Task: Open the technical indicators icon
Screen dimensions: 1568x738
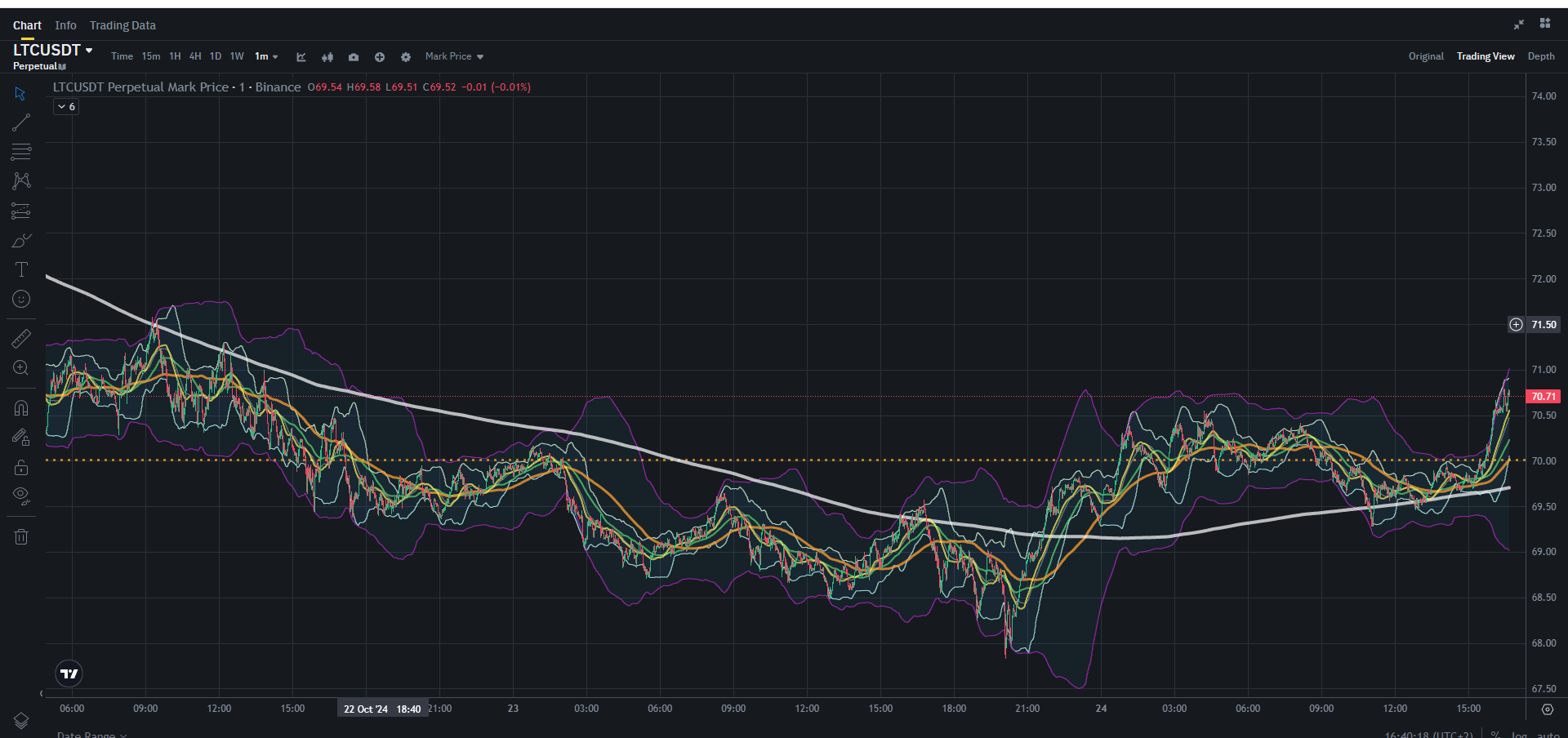Action: [301, 57]
